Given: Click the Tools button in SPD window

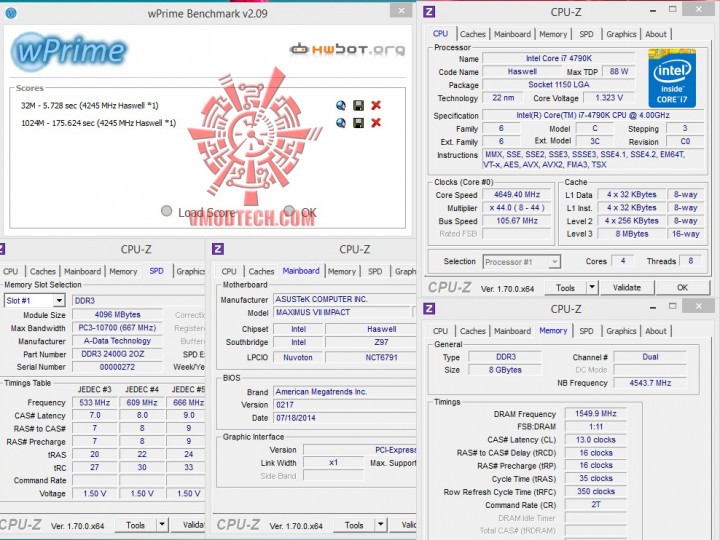Looking at the screenshot, I should coord(135,525).
